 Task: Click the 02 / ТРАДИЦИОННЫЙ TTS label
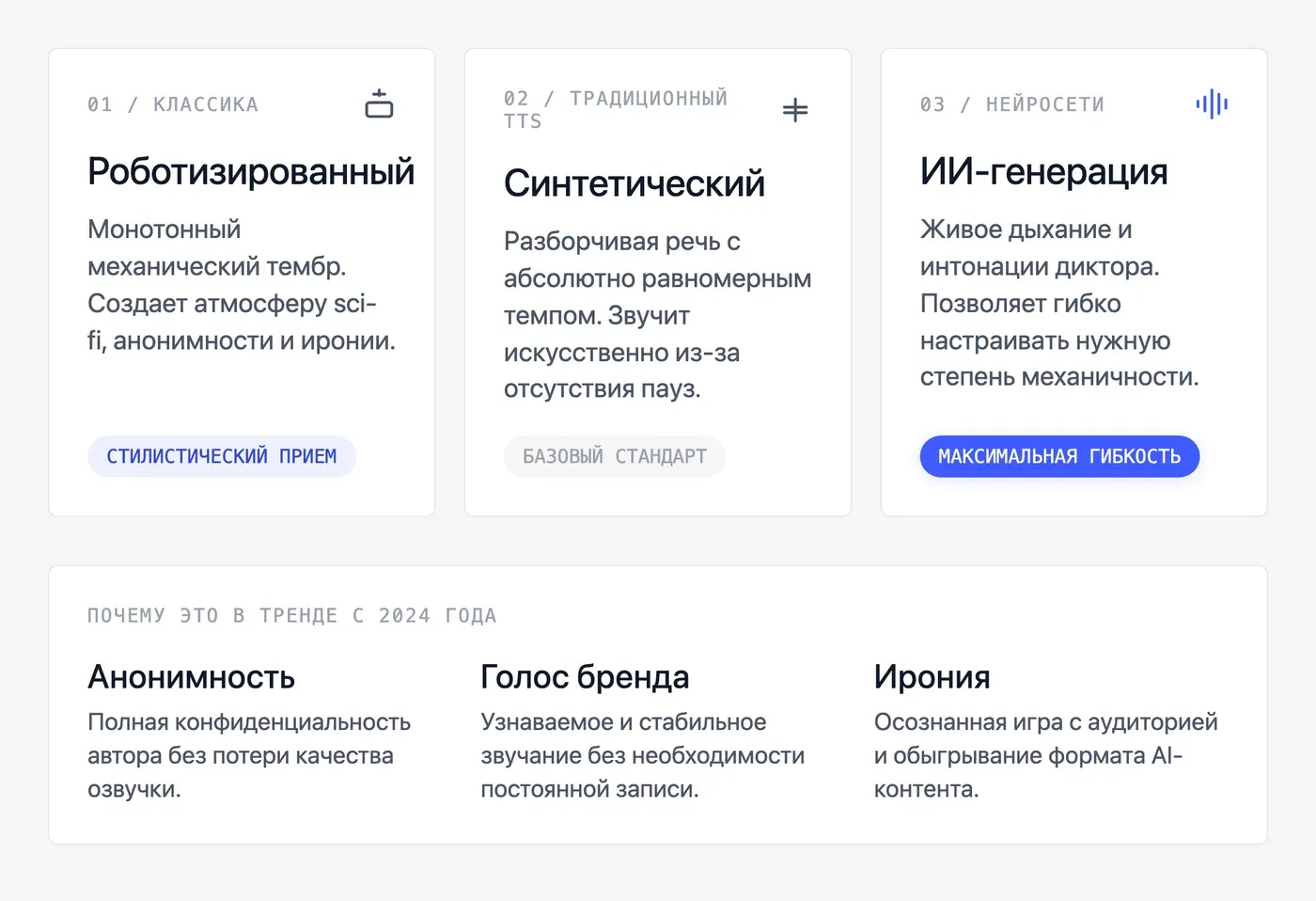616,110
